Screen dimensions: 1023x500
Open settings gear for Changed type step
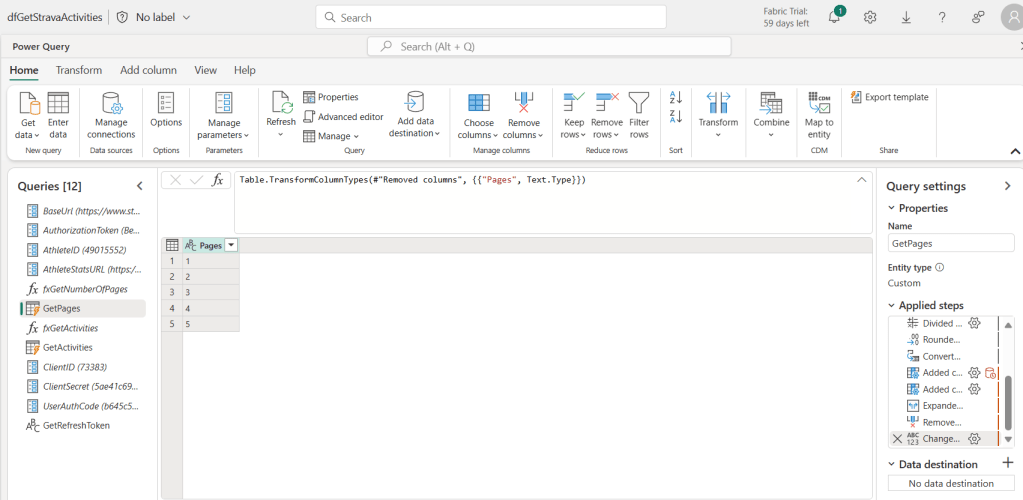pyautogui.click(x=974, y=438)
